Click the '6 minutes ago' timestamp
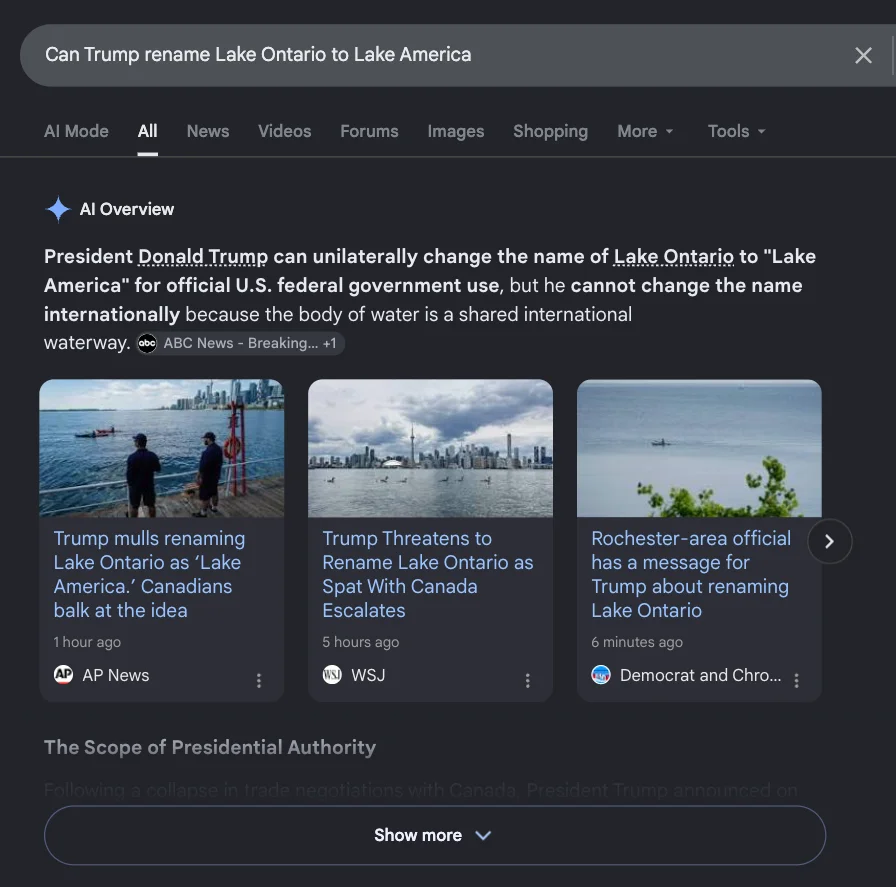The image size is (896, 887). click(x=637, y=642)
